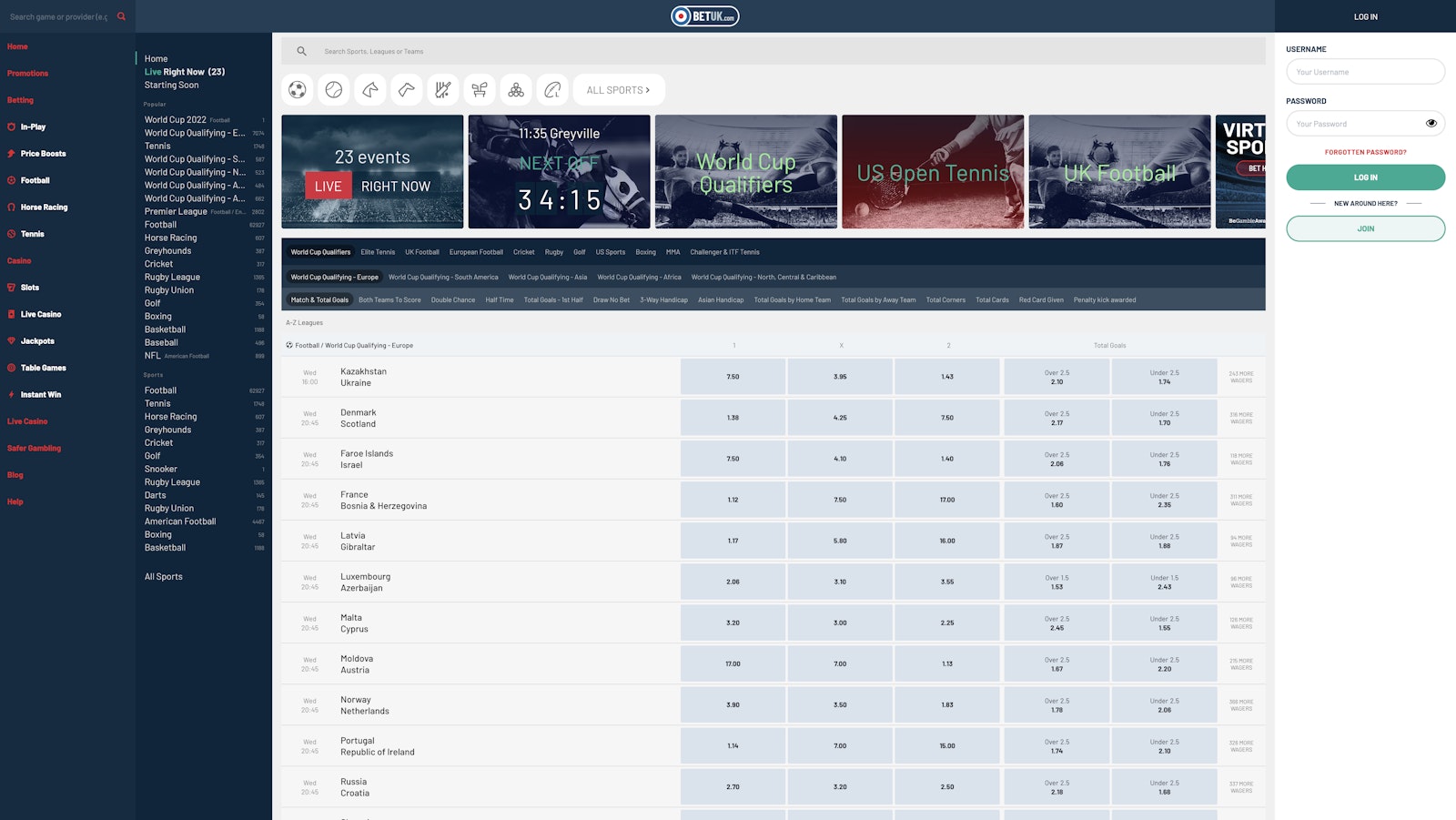Click the Forgotten Password link
The height and width of the screenshot is (820, 1456).
[x=1365, y=152]
